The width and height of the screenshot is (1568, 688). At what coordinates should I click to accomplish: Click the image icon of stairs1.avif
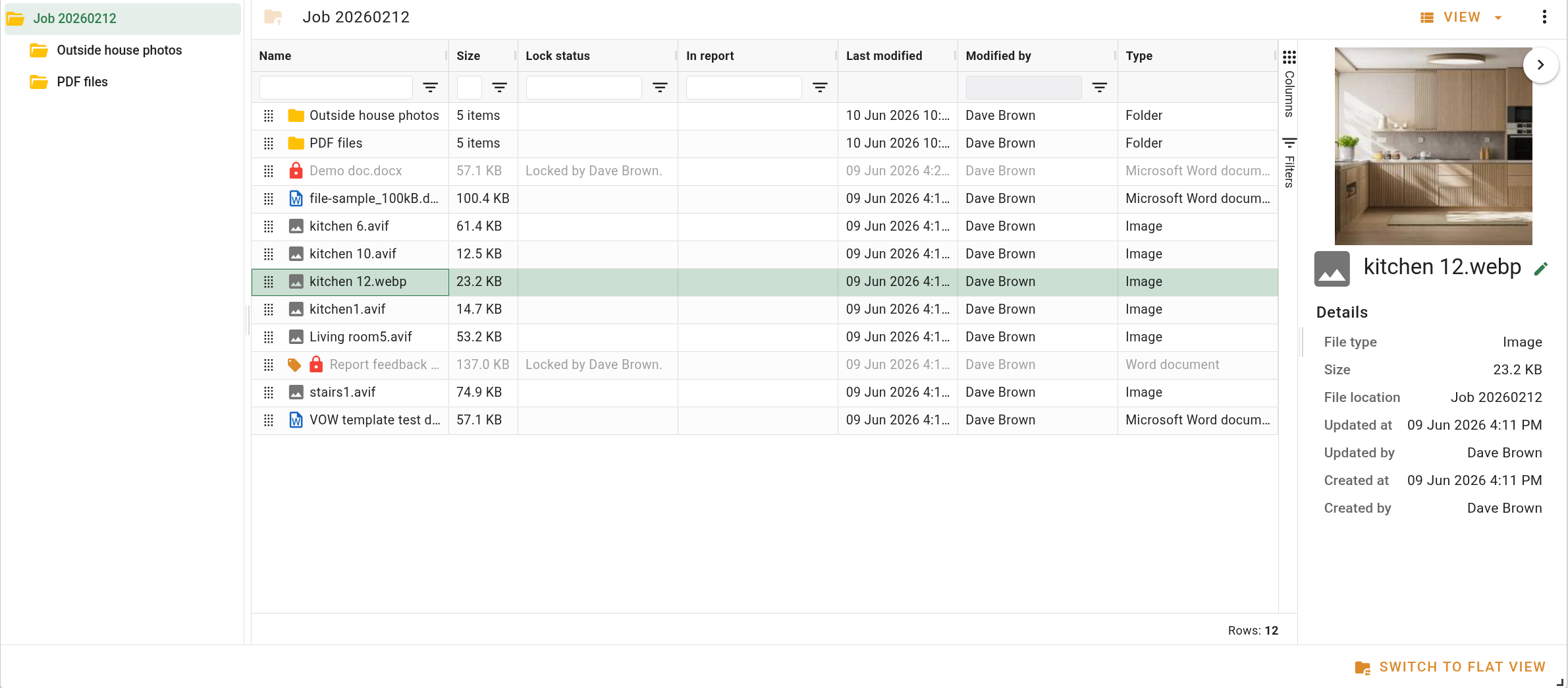(296, 392)
